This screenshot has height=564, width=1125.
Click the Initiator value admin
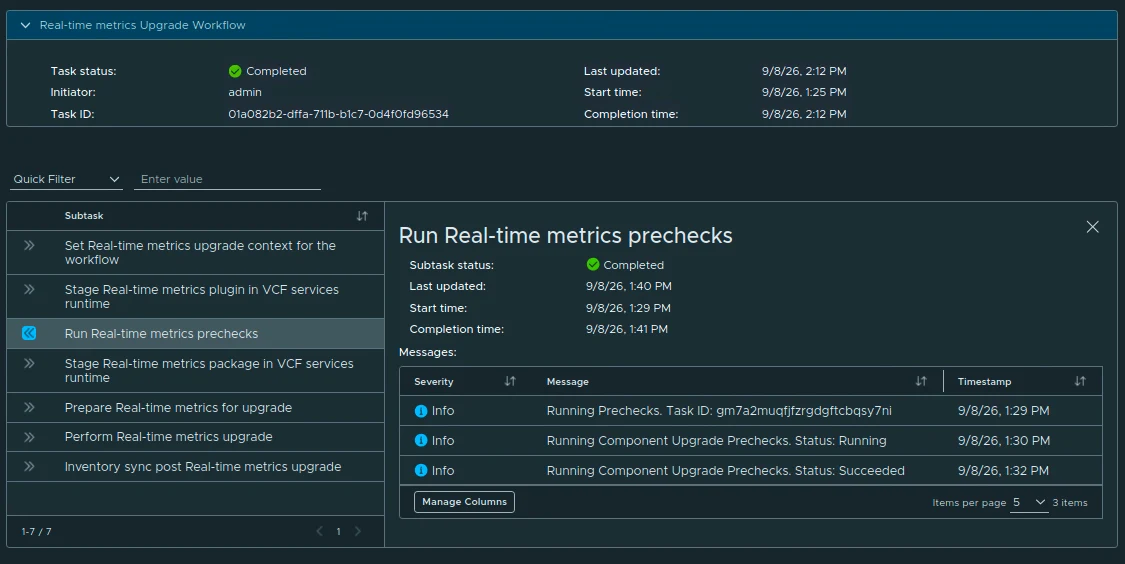(245, 93)
